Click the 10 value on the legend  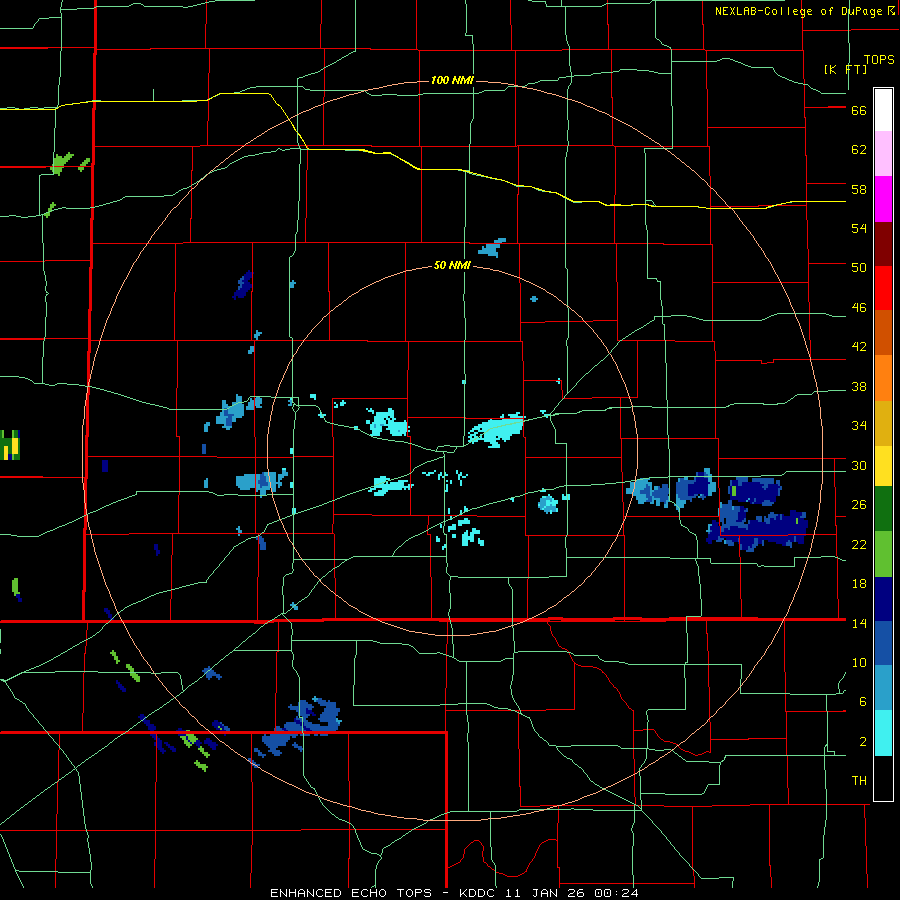(859, 662)
